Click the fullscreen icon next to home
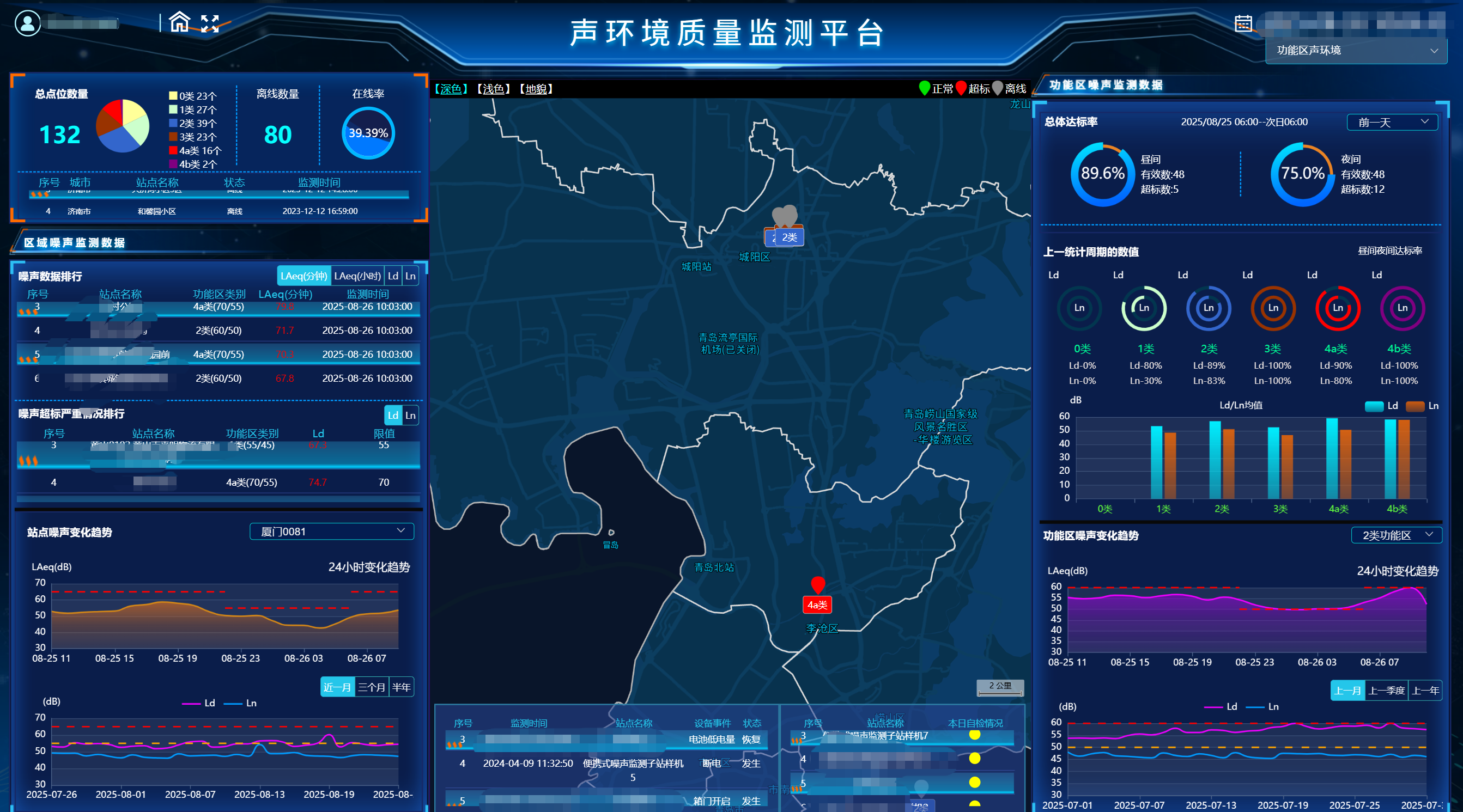1463x812 pixels. pyautogui.click(x=211, y=23)
